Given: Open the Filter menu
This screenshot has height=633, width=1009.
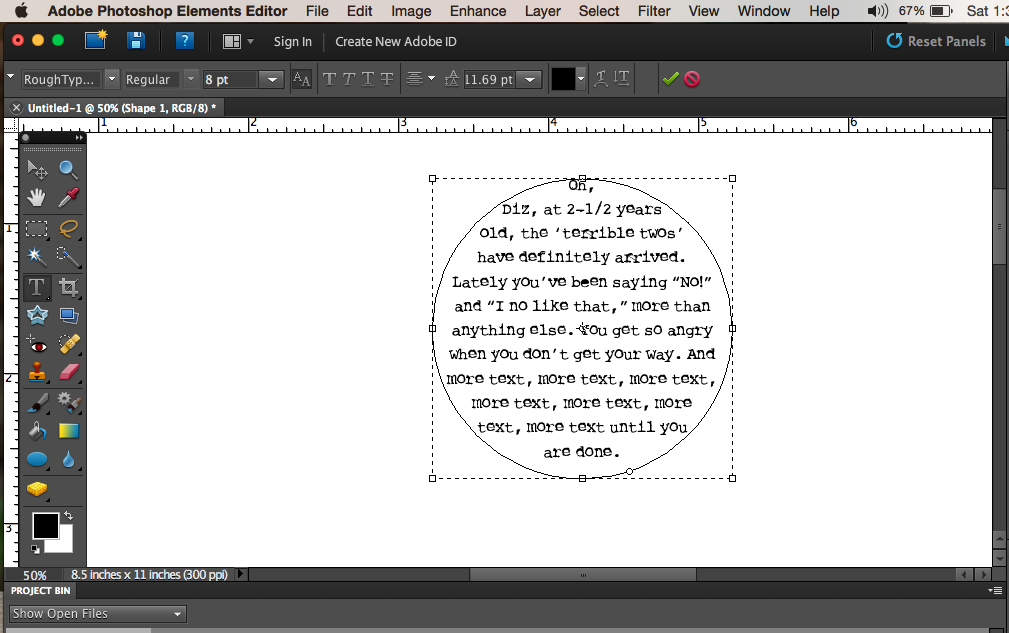Looking at the screenshot, I should click(654, 11).
